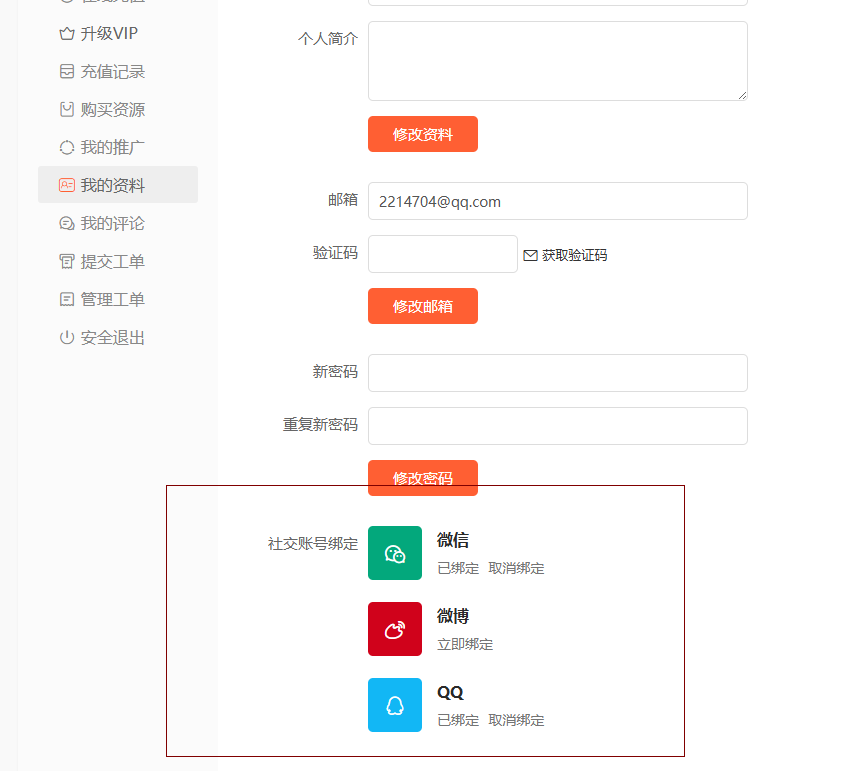Click 立即绑定 to bind Weibo
The image size is (859, 771).
click(463, 644)
